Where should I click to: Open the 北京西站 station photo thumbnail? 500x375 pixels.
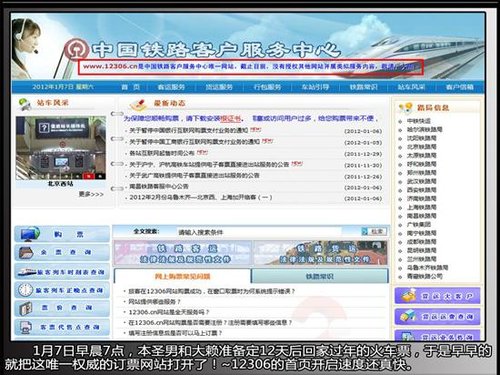(61, 148)
